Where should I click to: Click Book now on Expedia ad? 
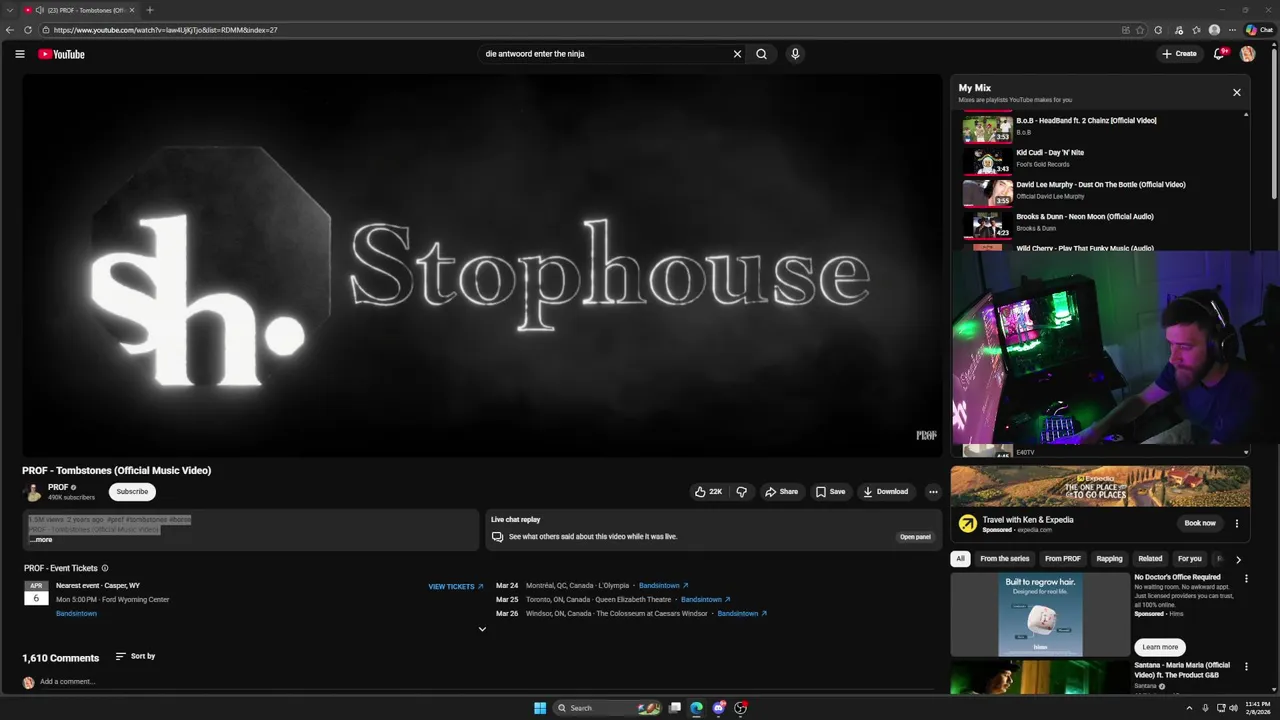1200,523
